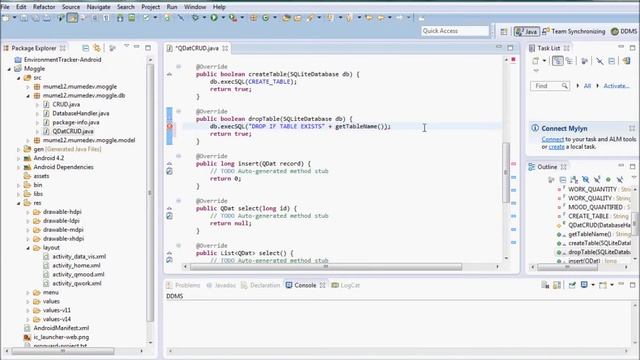Click the Save icon in the toolbar
Viewport: 640px width, 360px height.
point(24,18)
